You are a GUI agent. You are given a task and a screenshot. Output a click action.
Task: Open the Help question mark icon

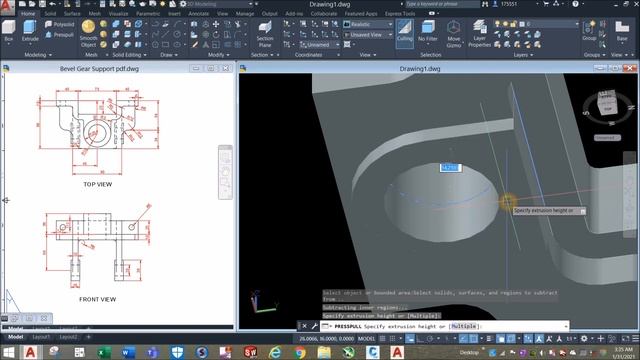point(575,4)
